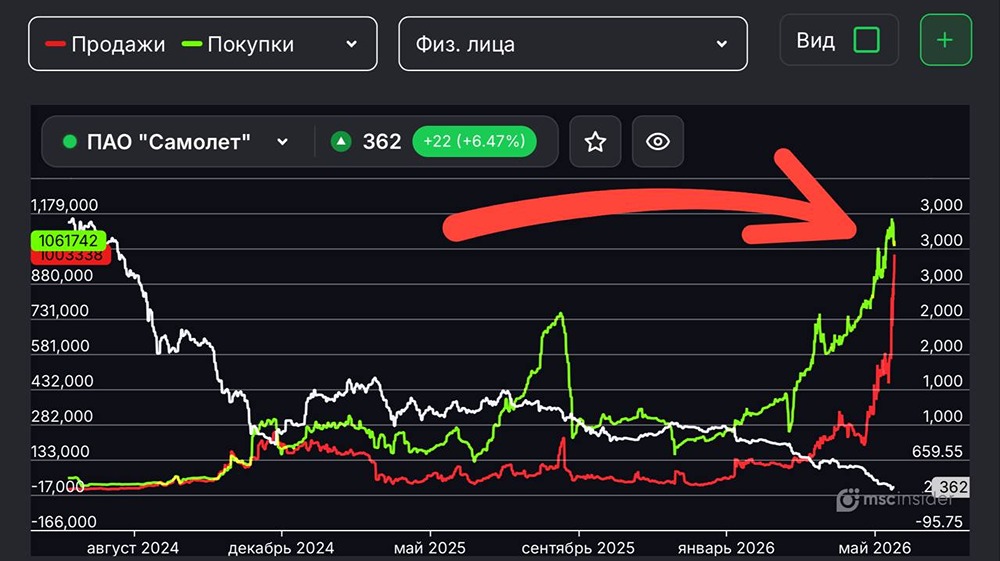Click the 659.55 right axis value

point(937,451)
